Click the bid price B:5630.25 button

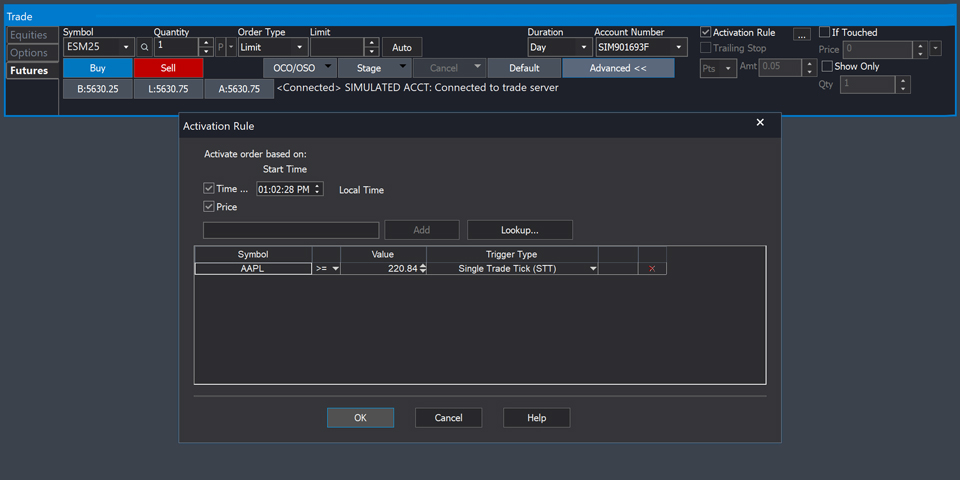(x=98, y=89)
